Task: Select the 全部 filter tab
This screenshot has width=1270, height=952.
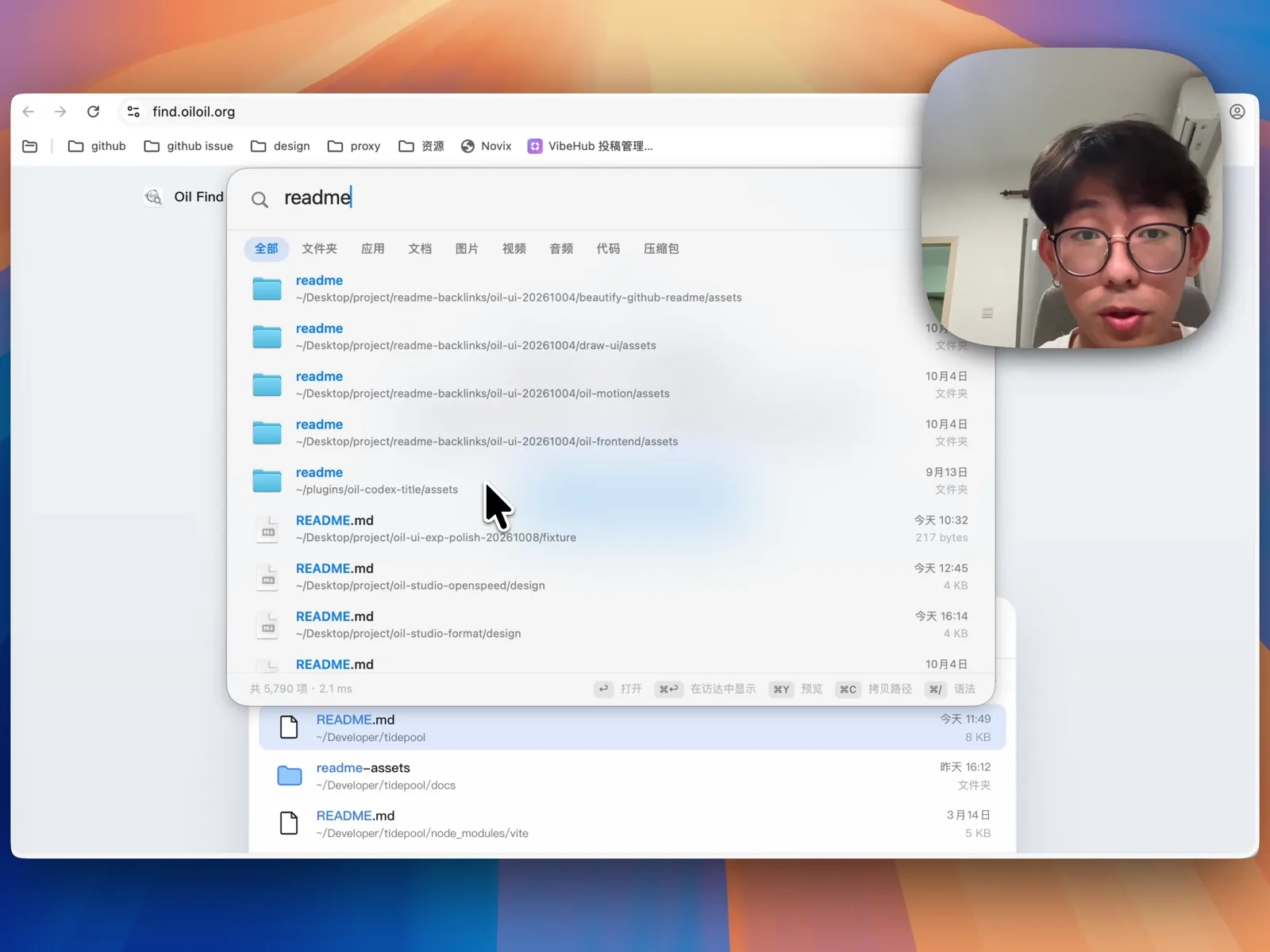Action: tap(267, 248)
